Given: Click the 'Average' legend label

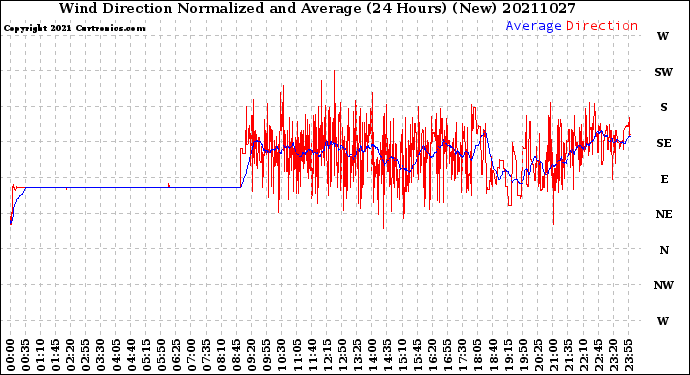Looking at the screenshot, I should [533, 26].
